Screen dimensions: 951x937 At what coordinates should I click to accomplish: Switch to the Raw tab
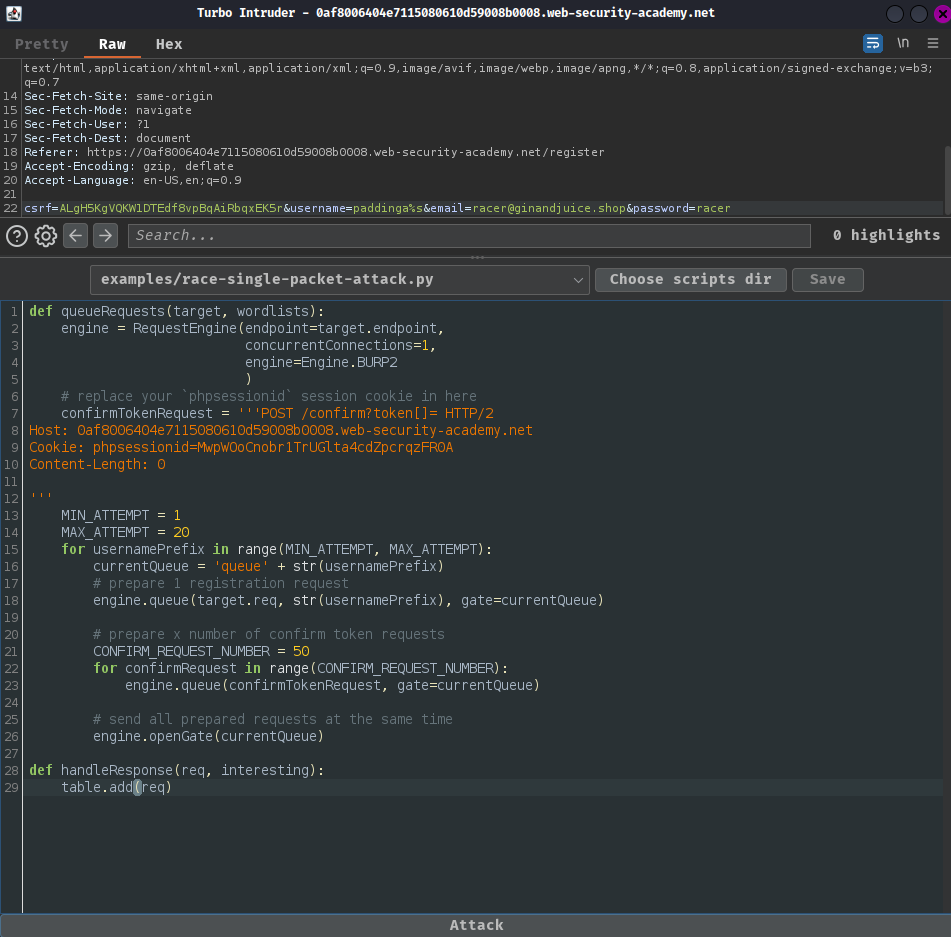[112, 44]
